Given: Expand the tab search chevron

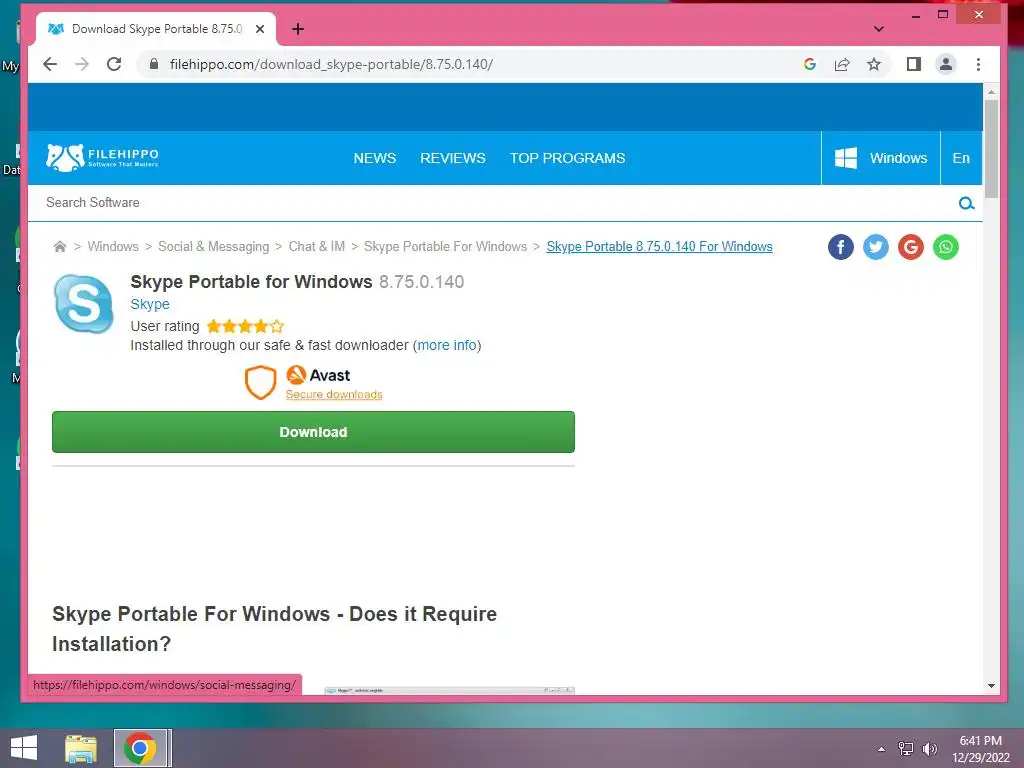Looking at the screenshot, I should 879,29.
